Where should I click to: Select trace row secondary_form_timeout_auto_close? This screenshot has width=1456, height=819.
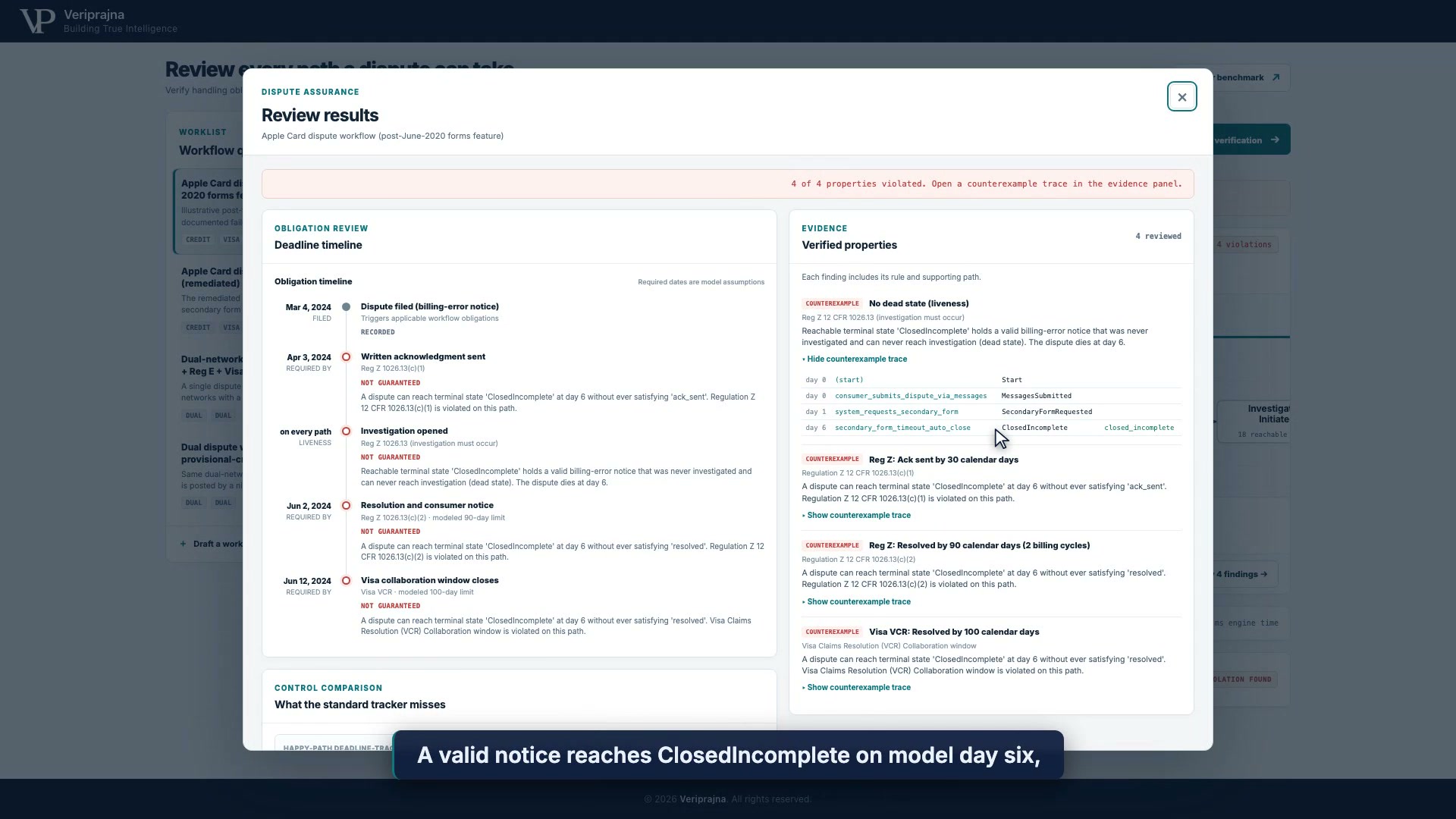coord(991,428)
